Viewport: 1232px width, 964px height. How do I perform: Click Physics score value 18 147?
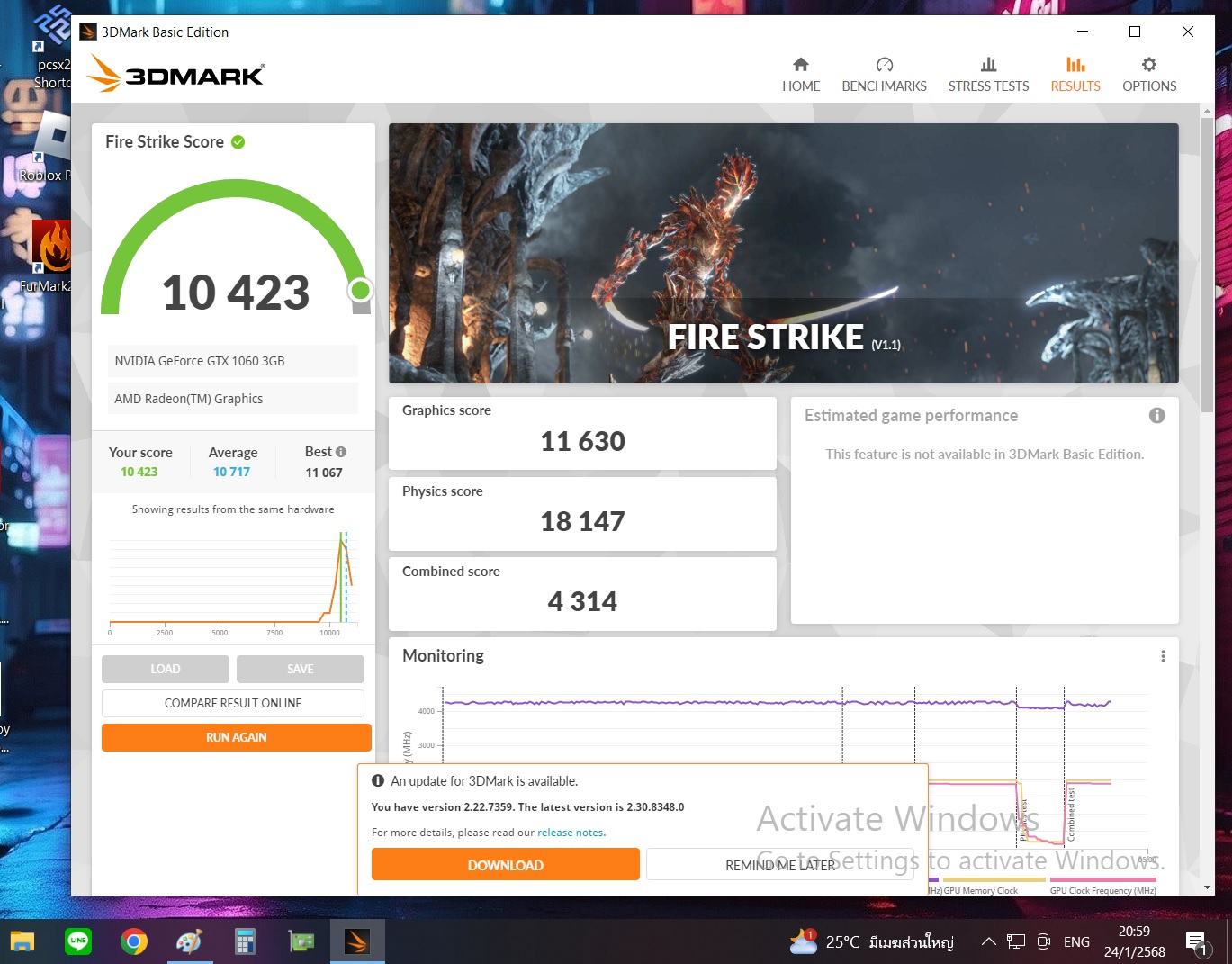(582, 521)
